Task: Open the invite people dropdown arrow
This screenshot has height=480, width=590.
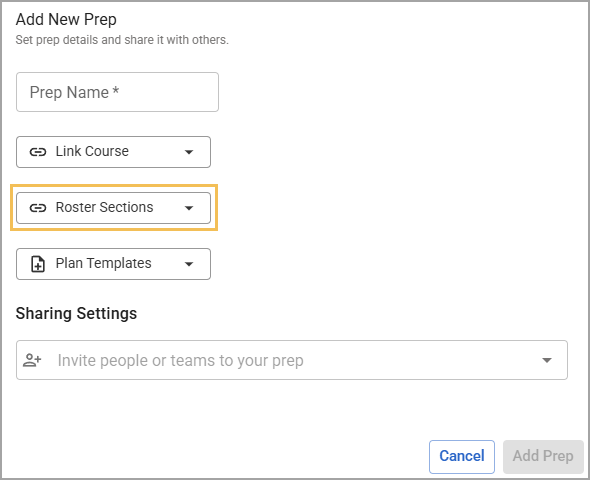Action: [547, 360]
